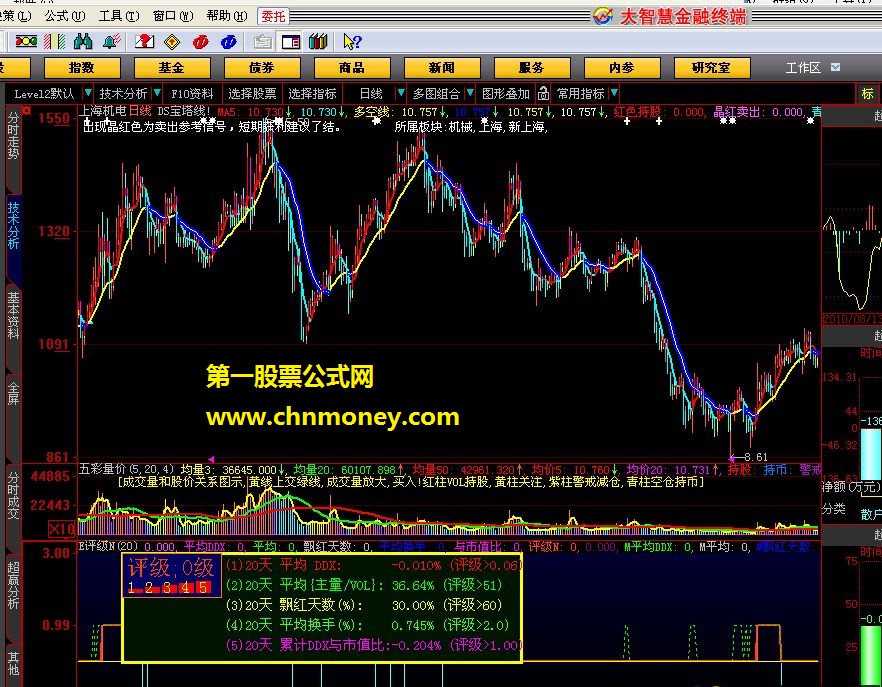
Task: Click the 8.61 low price label
Action: 756,457
